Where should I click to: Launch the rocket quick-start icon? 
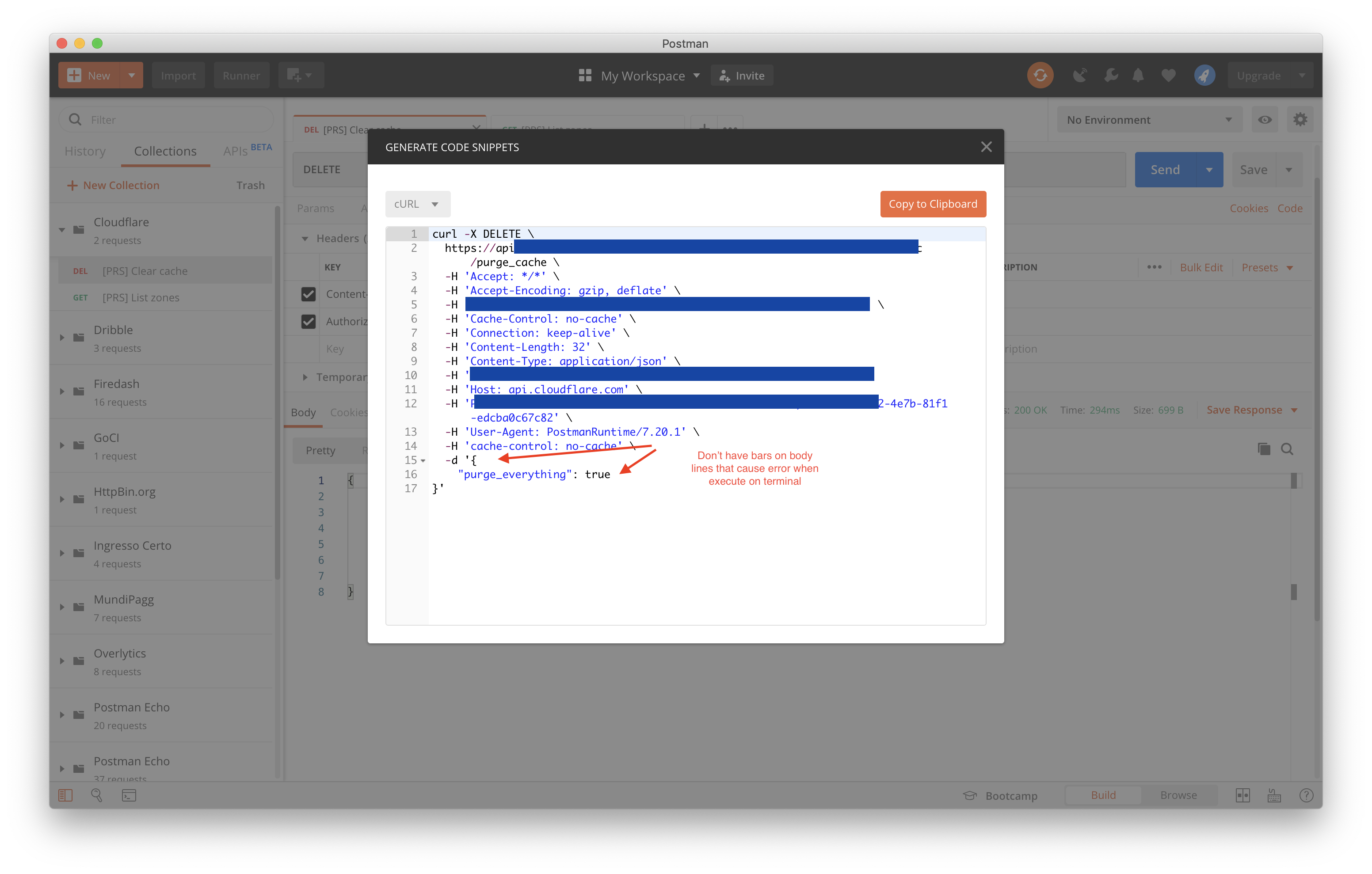1204,75
